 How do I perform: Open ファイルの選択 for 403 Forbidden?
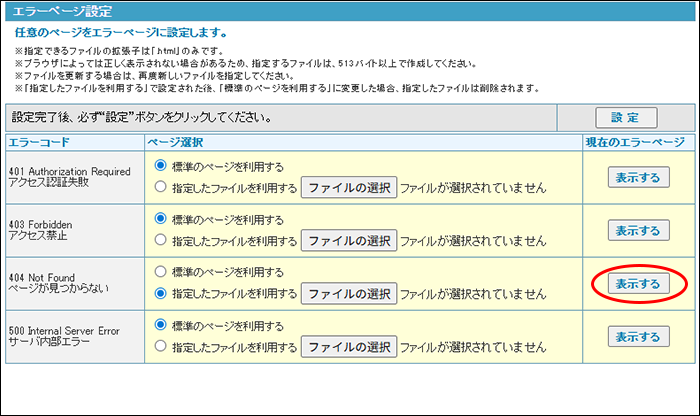click(x=349, y=241)
